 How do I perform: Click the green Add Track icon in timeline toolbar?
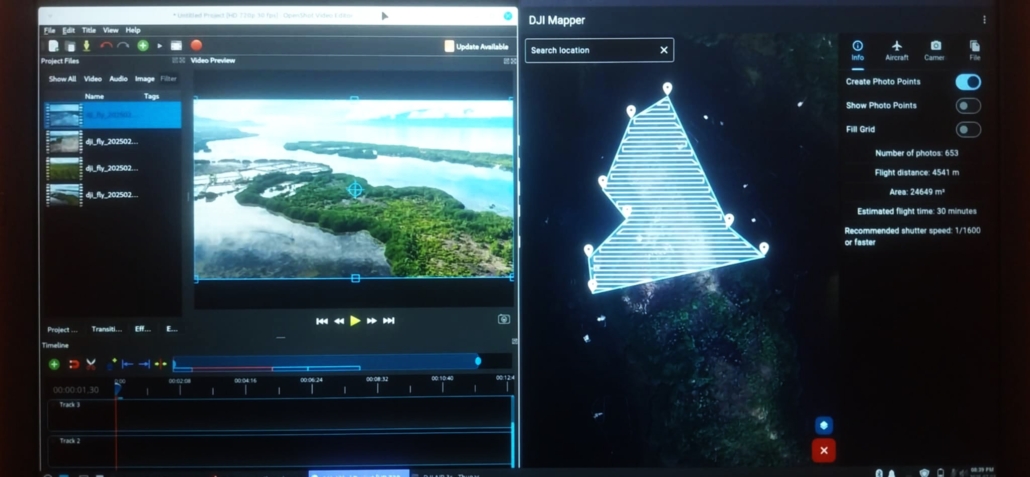point(55,364)
